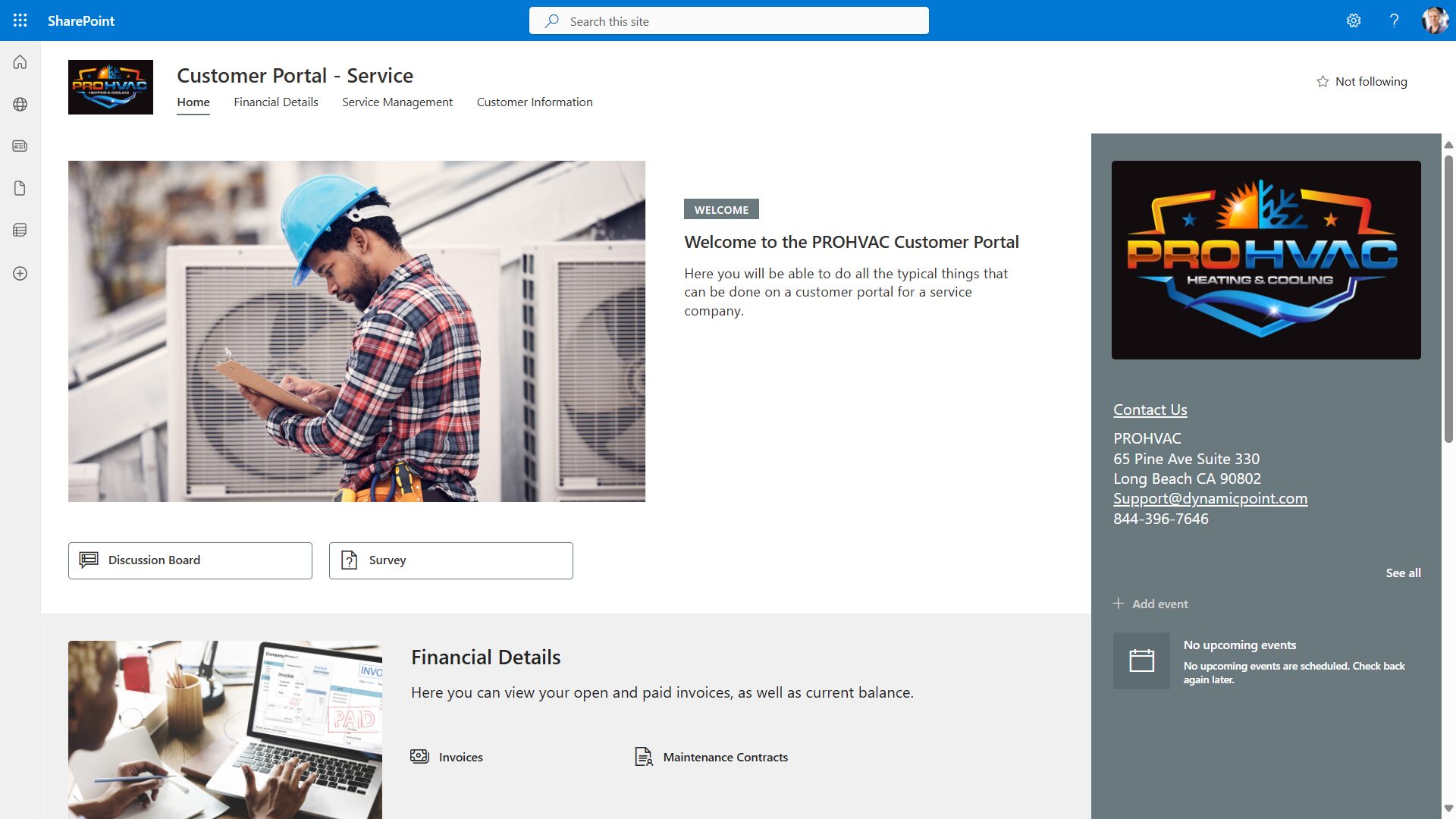Click the phone number 844-396-7646
Image resolution: width=1456 pixels, height=819 pixels.
click(x=1161, y=519)
